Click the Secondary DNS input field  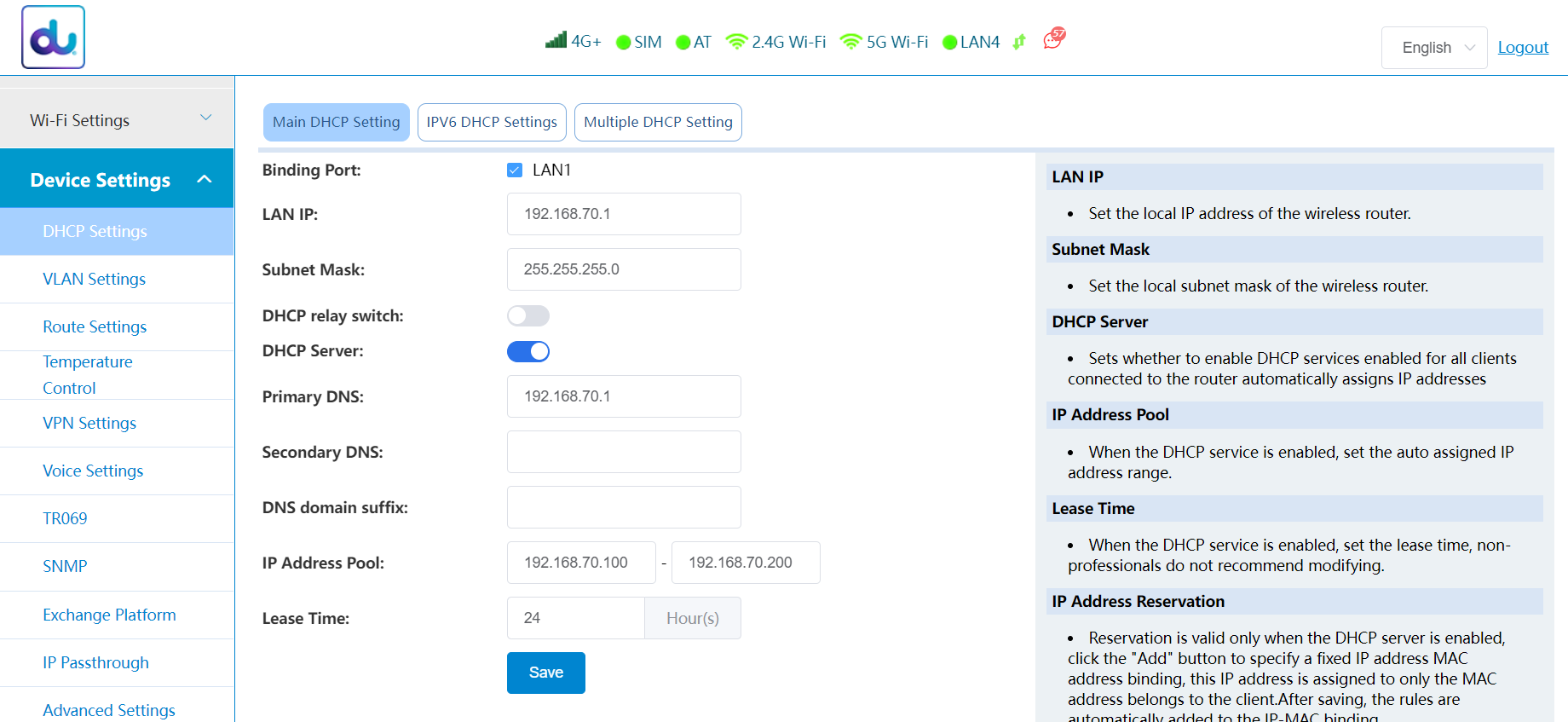point(624,452)
